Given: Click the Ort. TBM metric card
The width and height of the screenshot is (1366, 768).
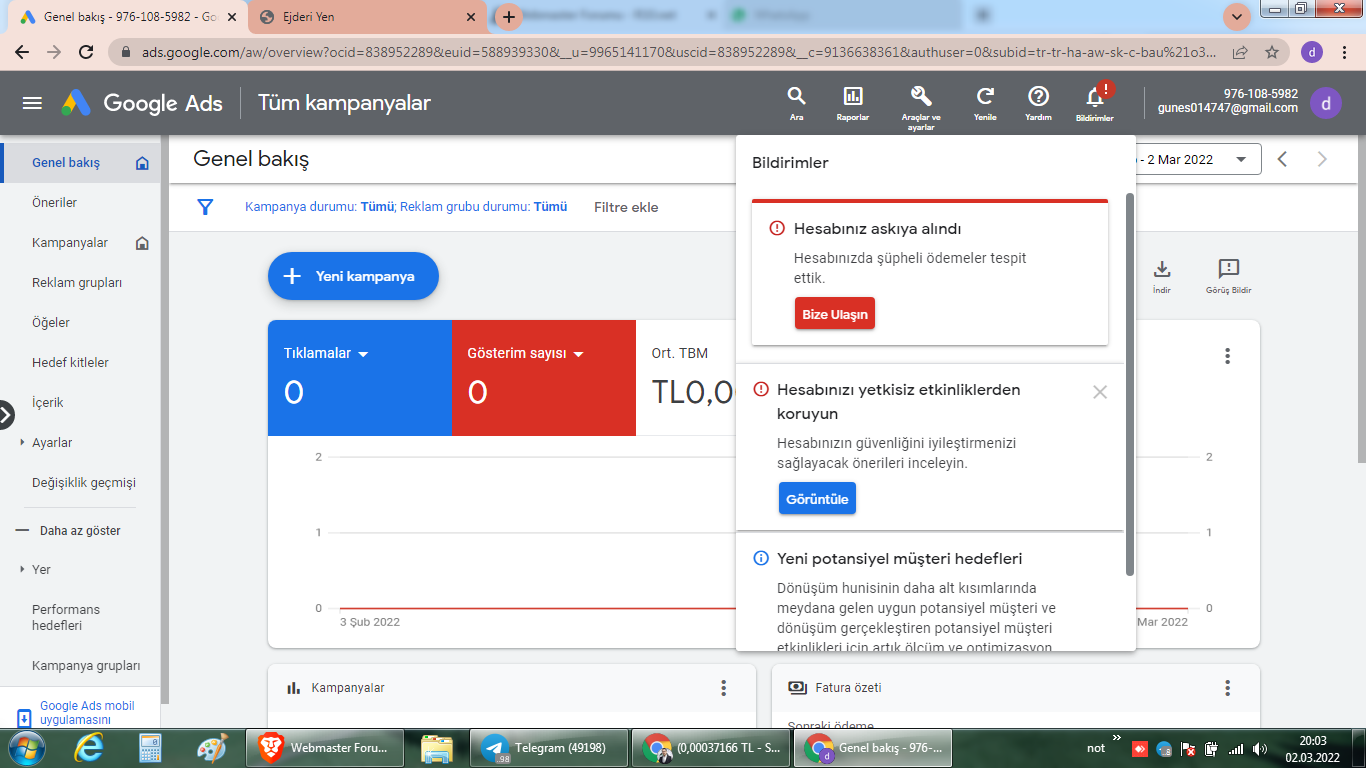Looking at the screenshot, I should coord(686,378).
